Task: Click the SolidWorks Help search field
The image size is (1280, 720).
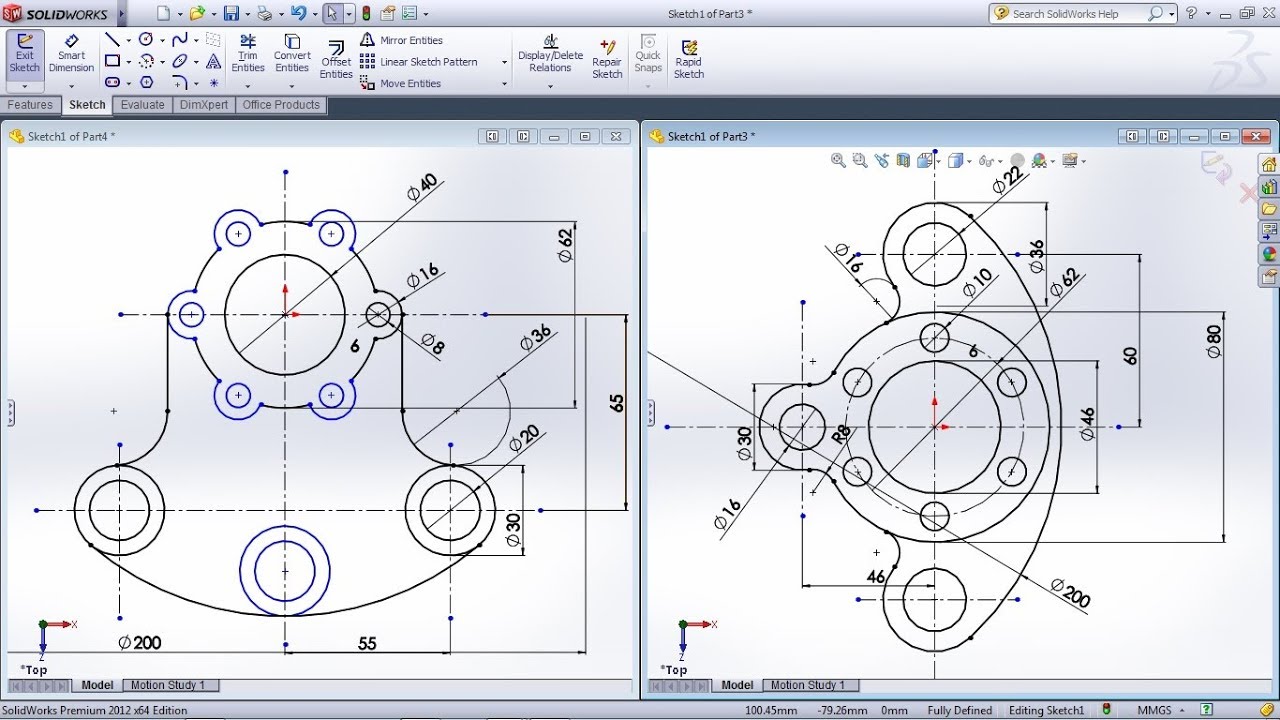Action: coord(1070,13)
